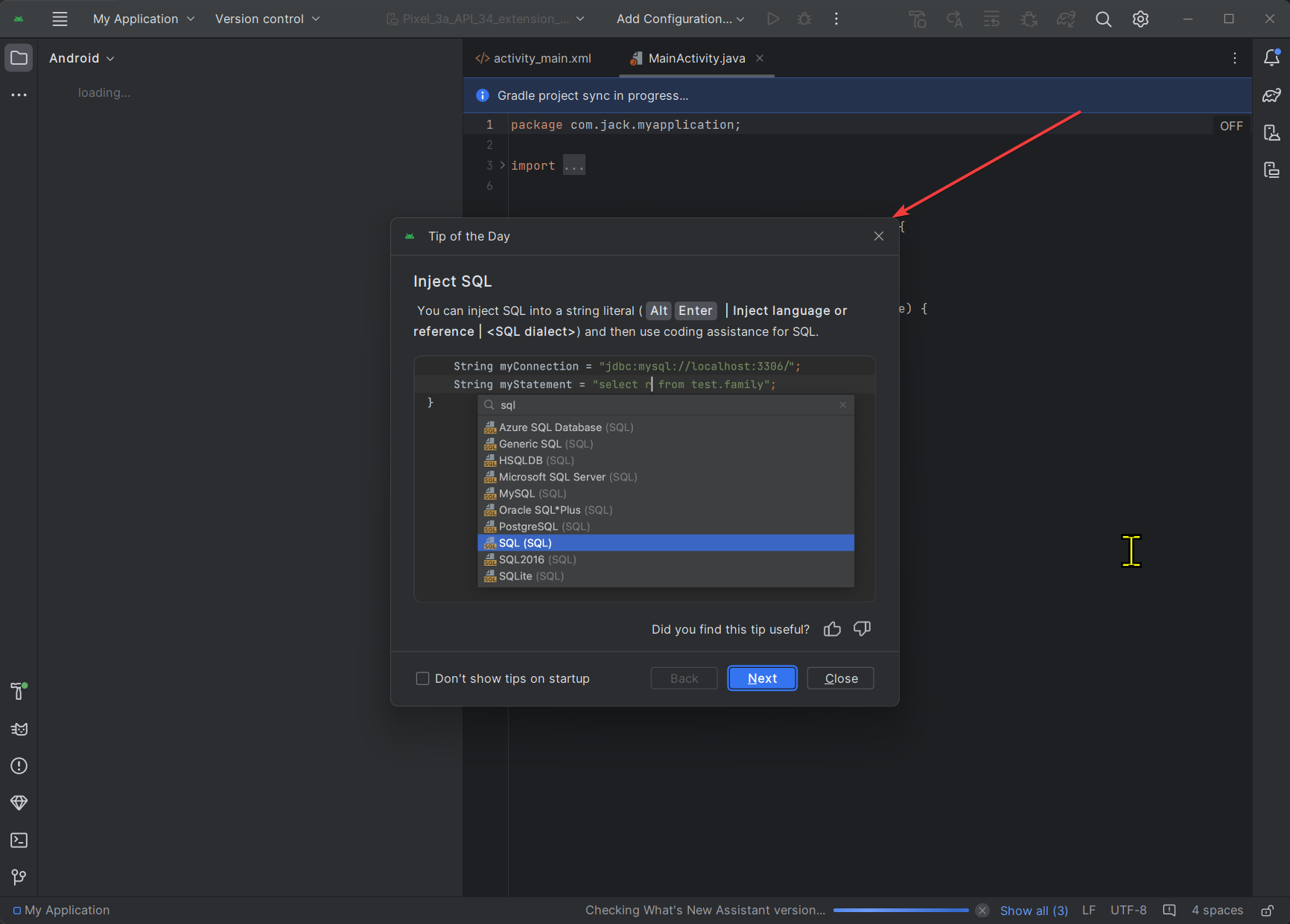
Task: Open the Device Manager tool window
Action: click(x=1271, y=133)
